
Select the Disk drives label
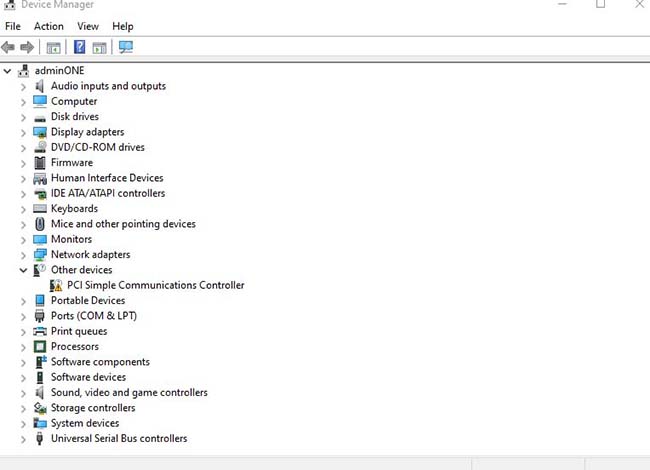coord(75,116)
